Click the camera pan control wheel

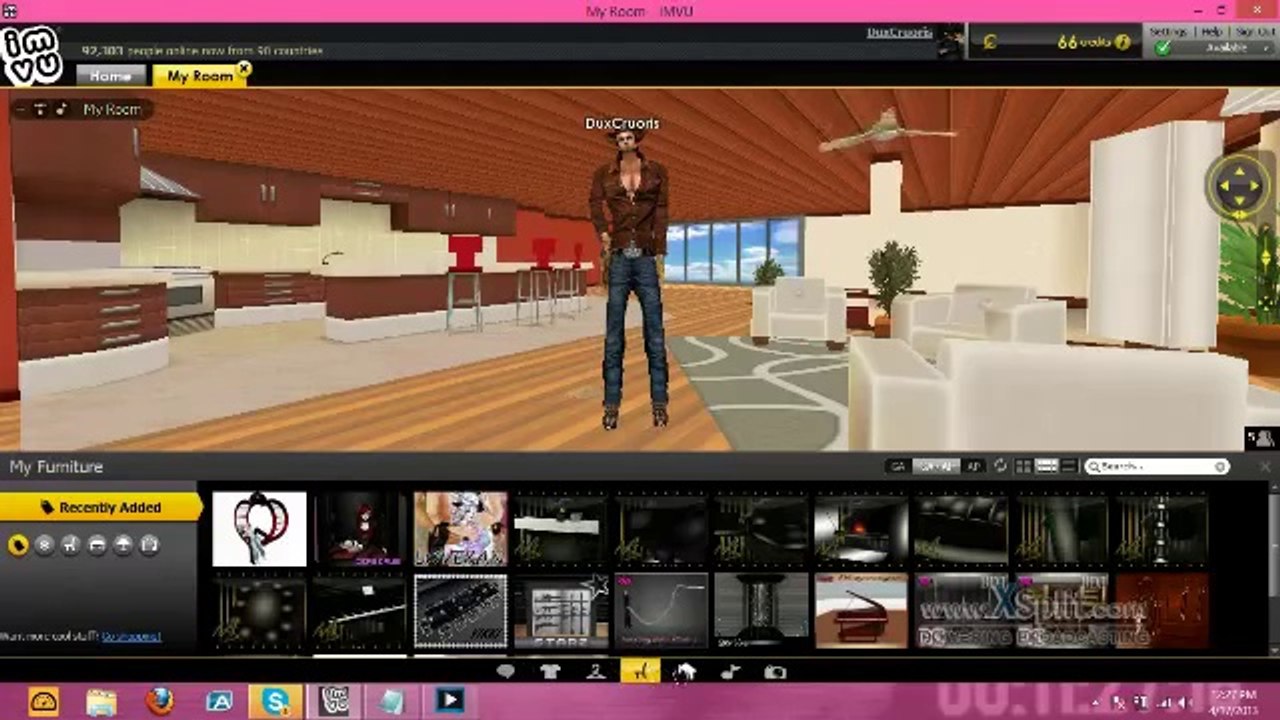click(1240, 186)
